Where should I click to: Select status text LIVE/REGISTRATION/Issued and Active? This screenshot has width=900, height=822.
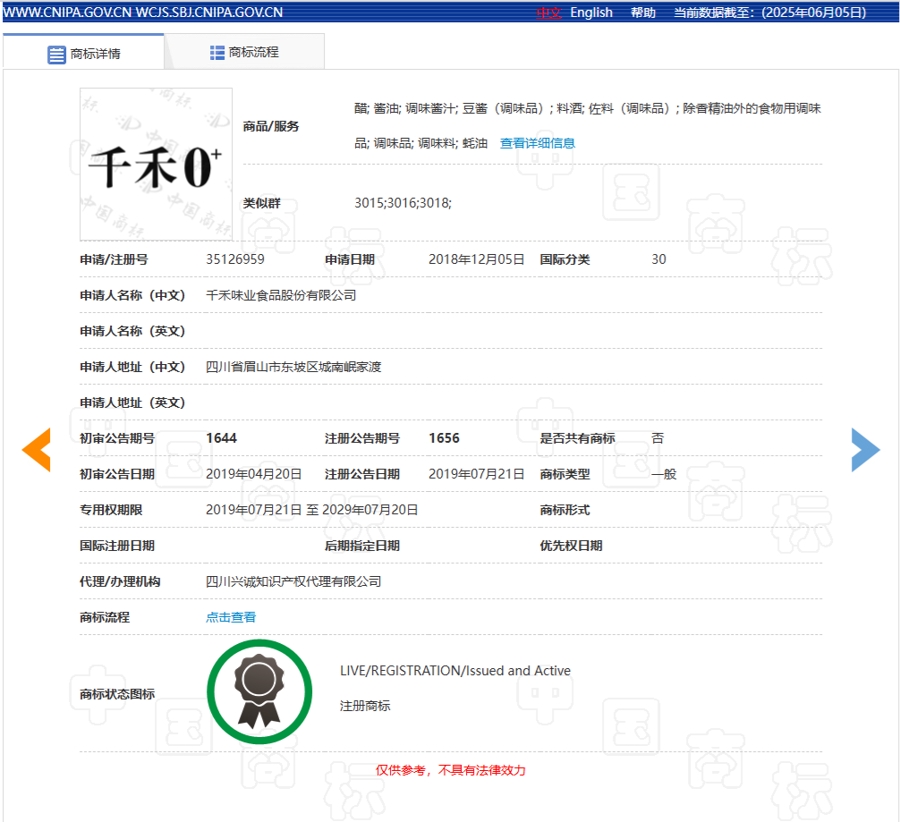pyautogui.click(x=455, y=670)
